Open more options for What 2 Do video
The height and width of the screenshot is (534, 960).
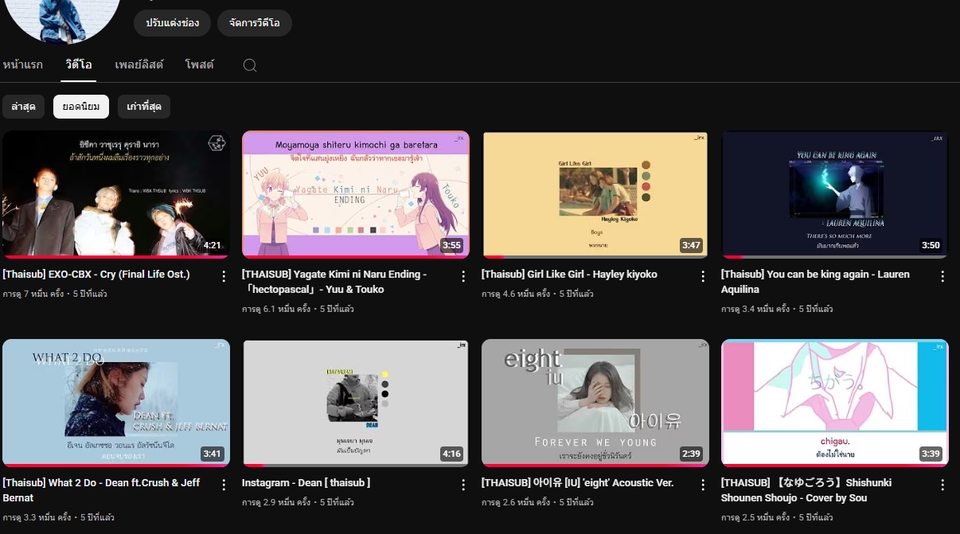point(223,484)
